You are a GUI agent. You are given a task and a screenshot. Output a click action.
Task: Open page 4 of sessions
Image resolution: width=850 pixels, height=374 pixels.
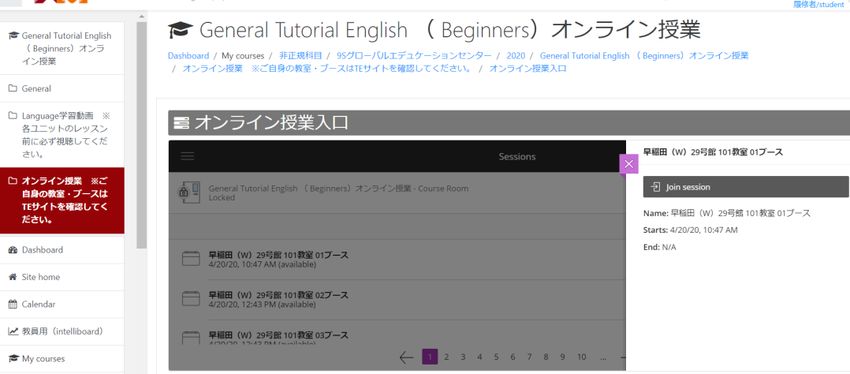pos(479,357)
